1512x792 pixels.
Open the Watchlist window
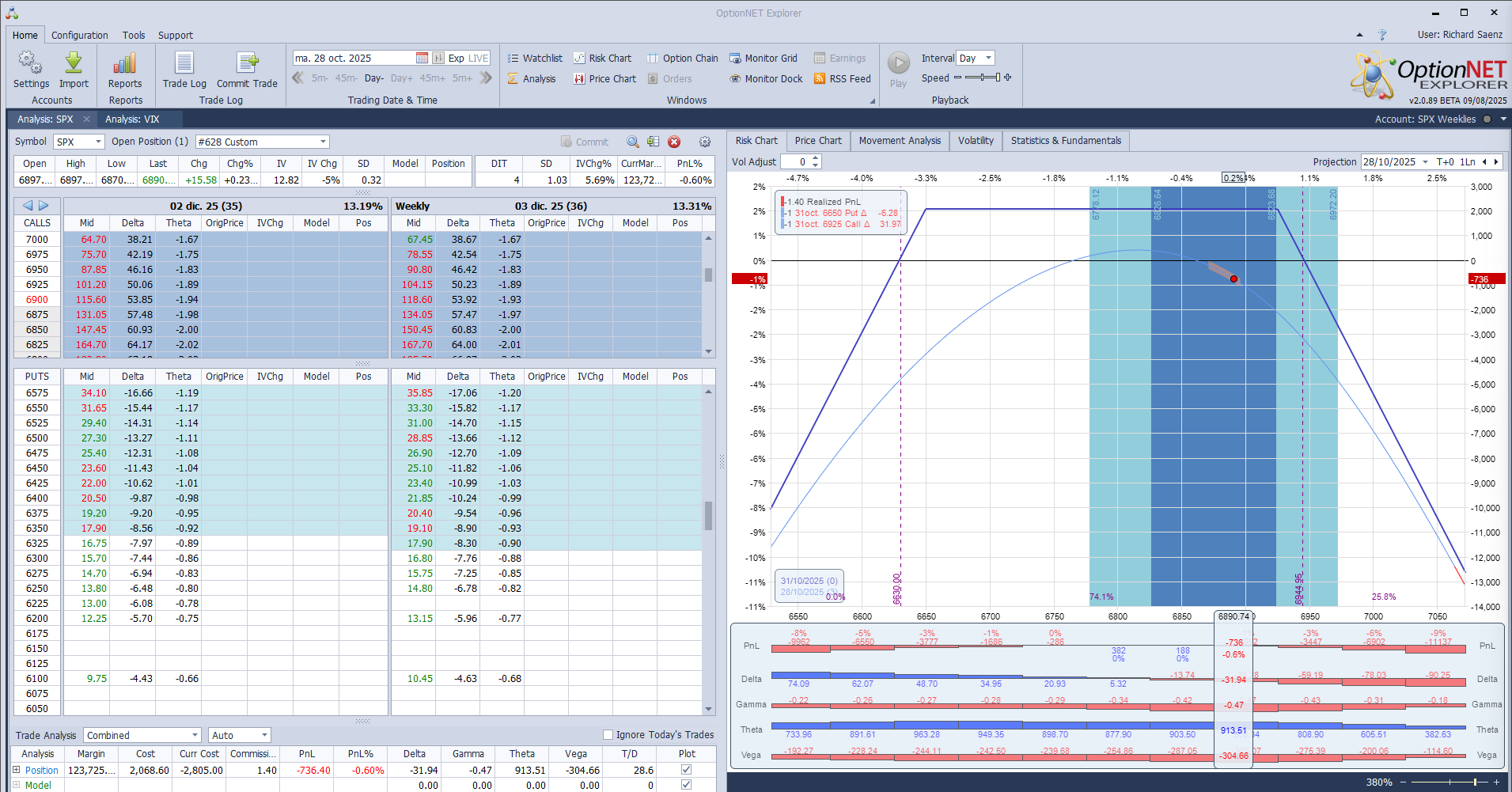coord(535,58)
